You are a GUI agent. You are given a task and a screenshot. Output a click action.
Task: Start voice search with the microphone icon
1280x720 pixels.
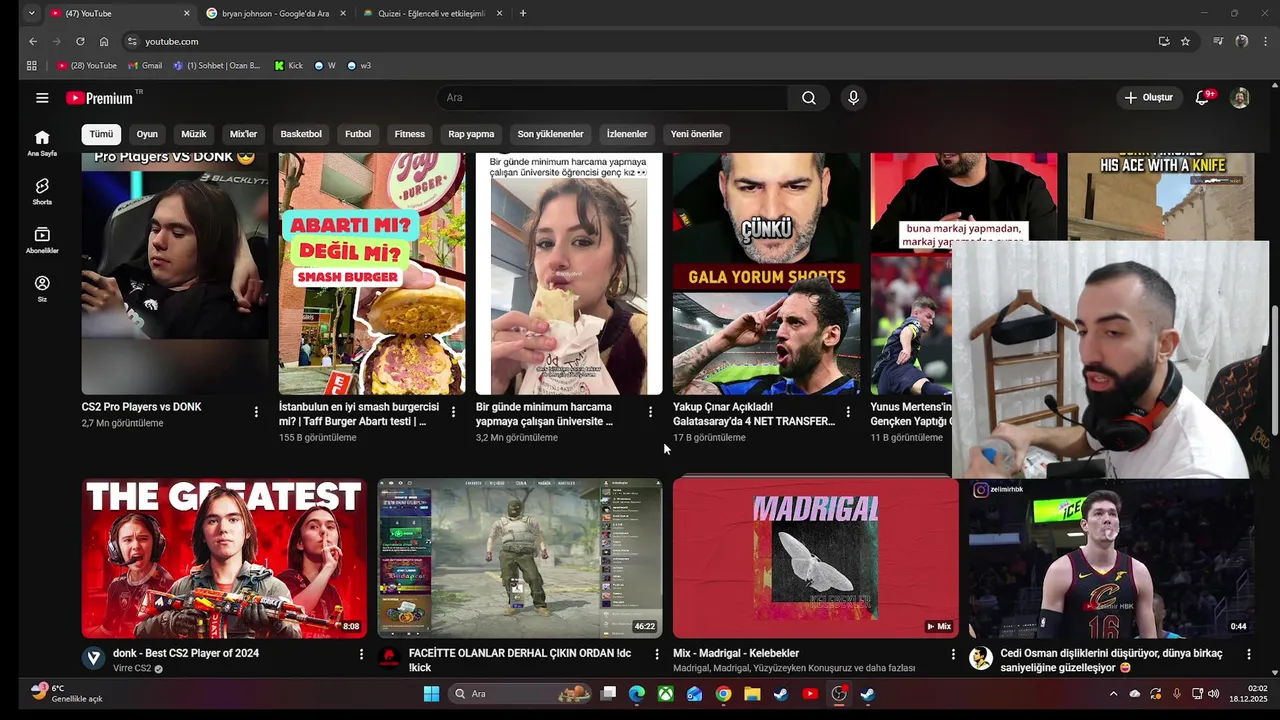(x=853, y=98)
